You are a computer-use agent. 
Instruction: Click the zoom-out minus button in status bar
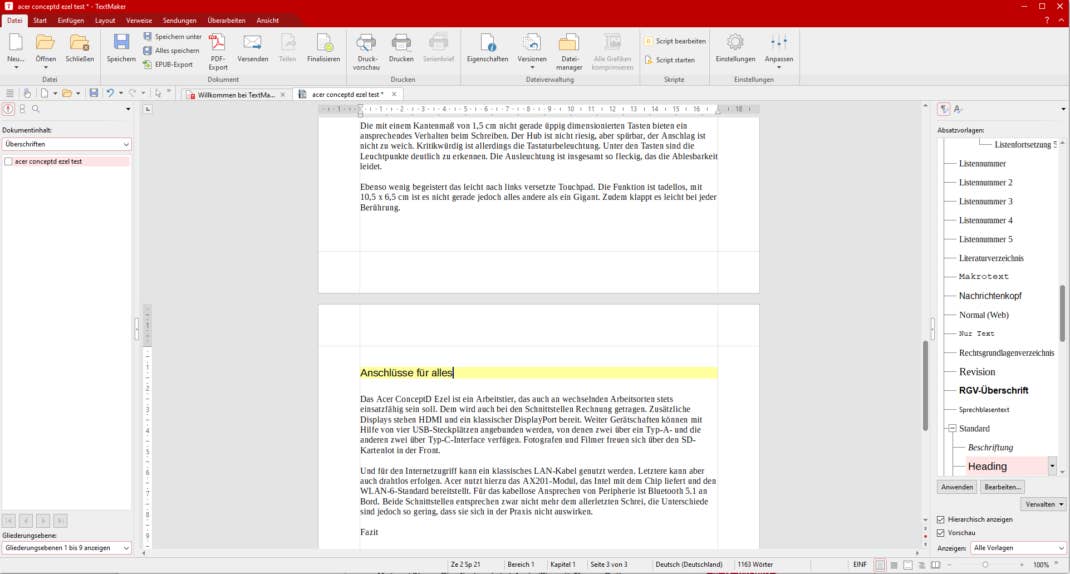click(x=949, y=565)
